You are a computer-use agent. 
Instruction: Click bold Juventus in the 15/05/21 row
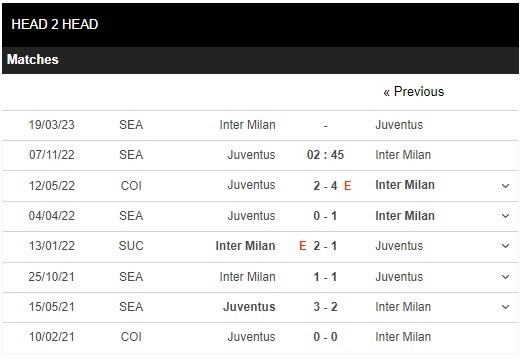click(249, 307)
